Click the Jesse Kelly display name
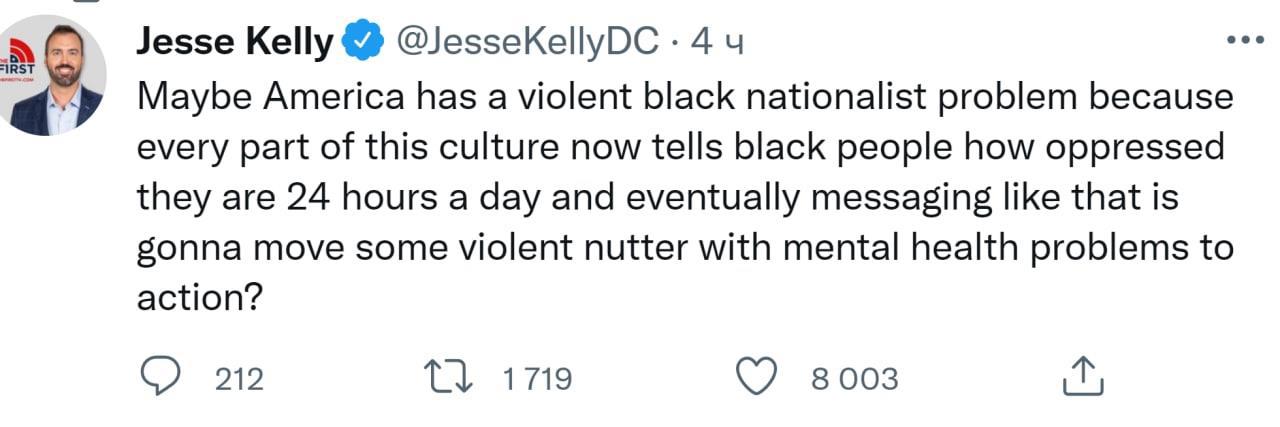 tap(234, 42)
